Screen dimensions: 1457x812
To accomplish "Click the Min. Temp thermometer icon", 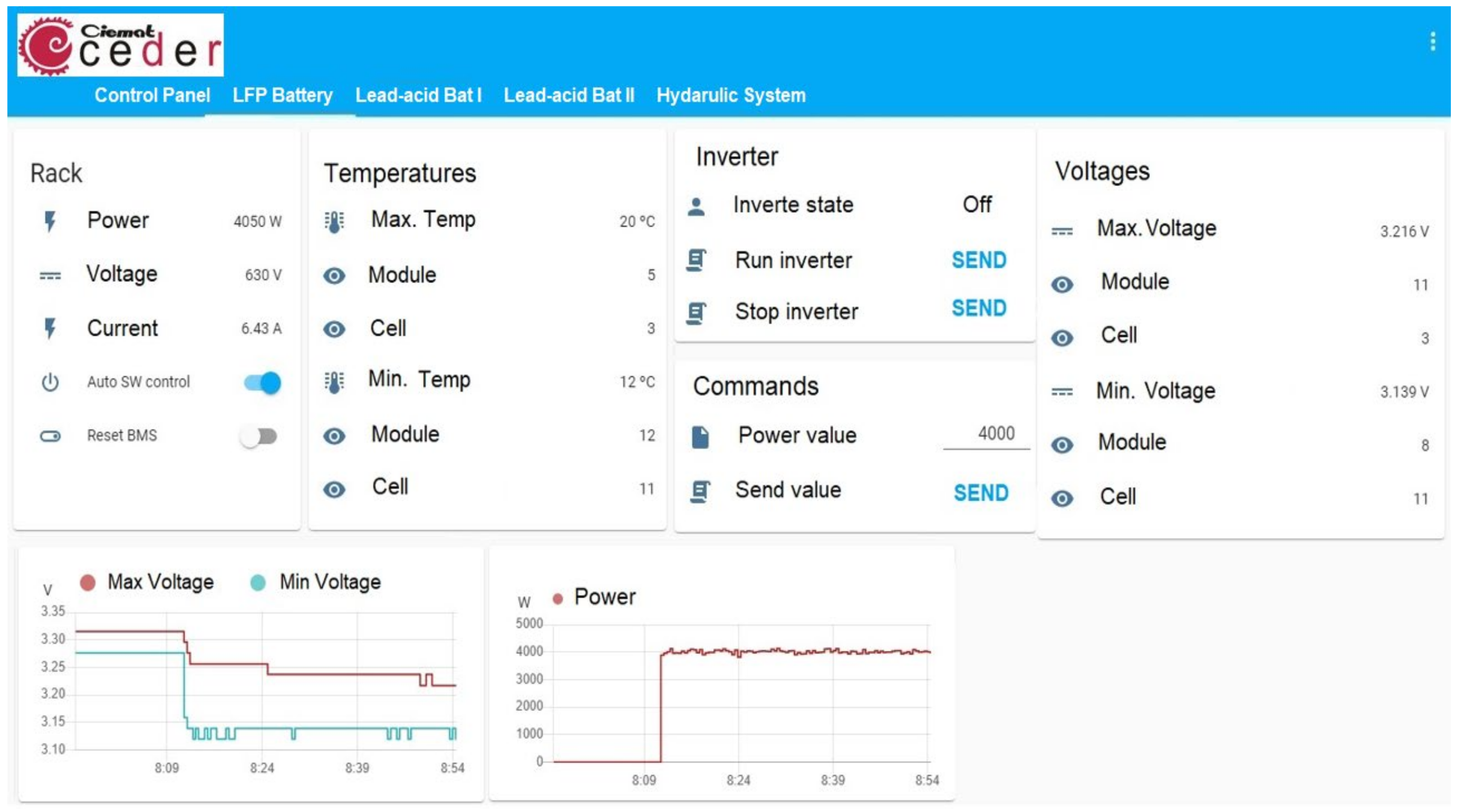I will point(334,382).
